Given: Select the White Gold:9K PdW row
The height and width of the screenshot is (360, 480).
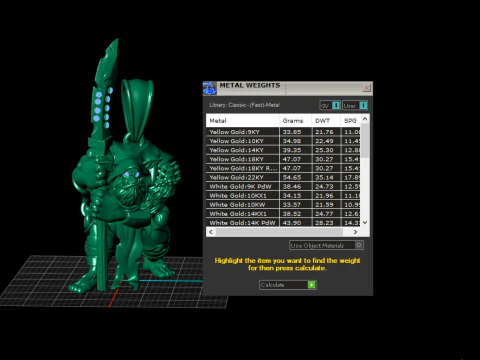Looking at the screenshot, I should coord(283,186).
